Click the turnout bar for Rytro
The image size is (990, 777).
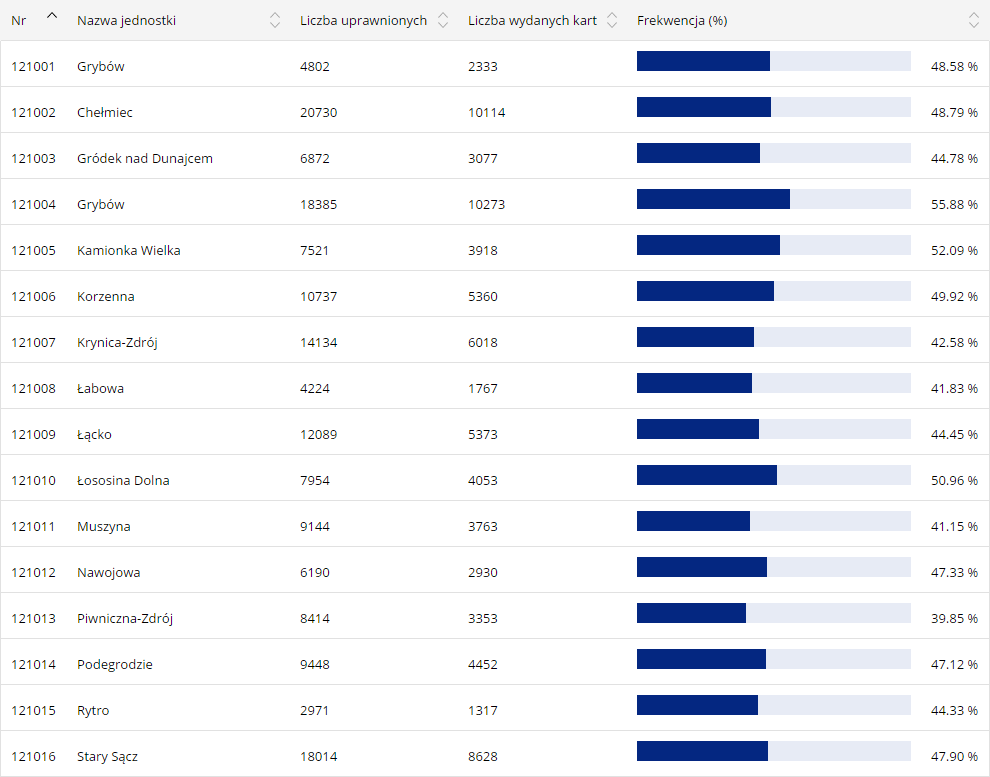pyautogui.click(x=773, y=705)
